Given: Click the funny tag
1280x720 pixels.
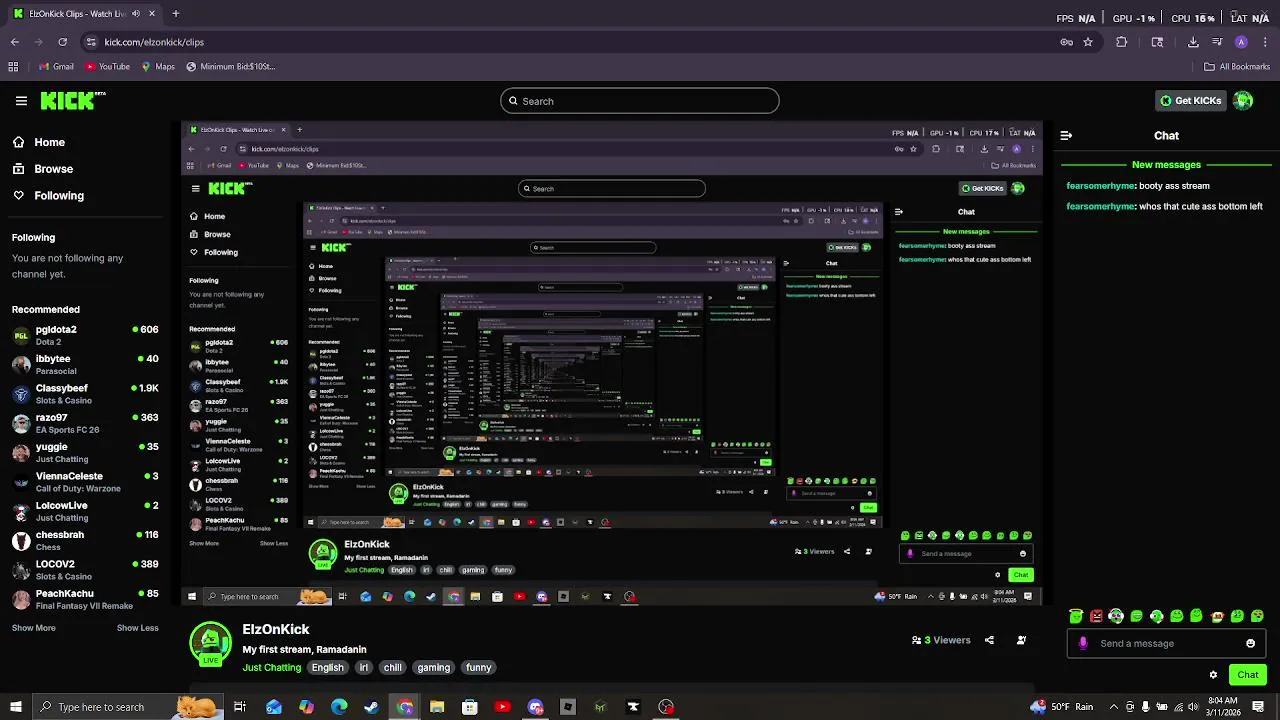Looking at the screenshot, I should click(478, 667).
